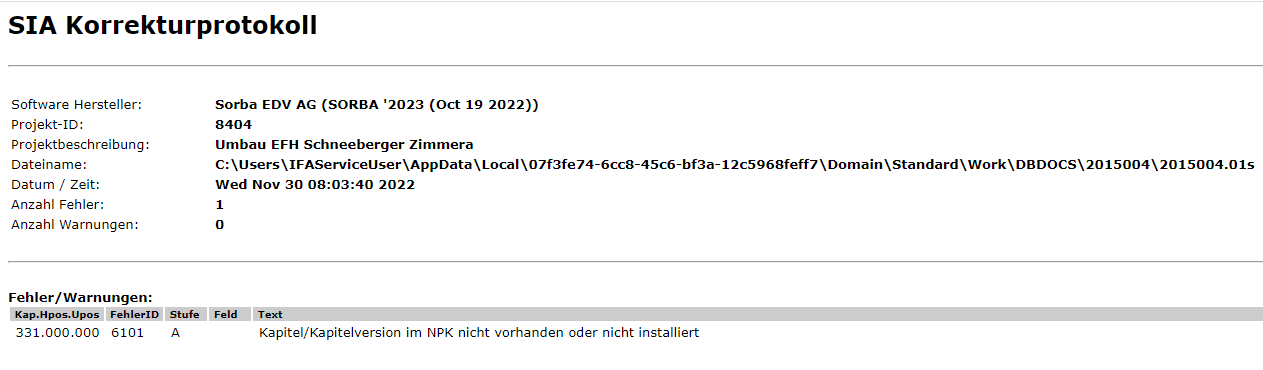This screenshot has height=370, width=1263.
Task: Click the Kapitel/Kapitelversion error message text
Action: click(479, 332)
